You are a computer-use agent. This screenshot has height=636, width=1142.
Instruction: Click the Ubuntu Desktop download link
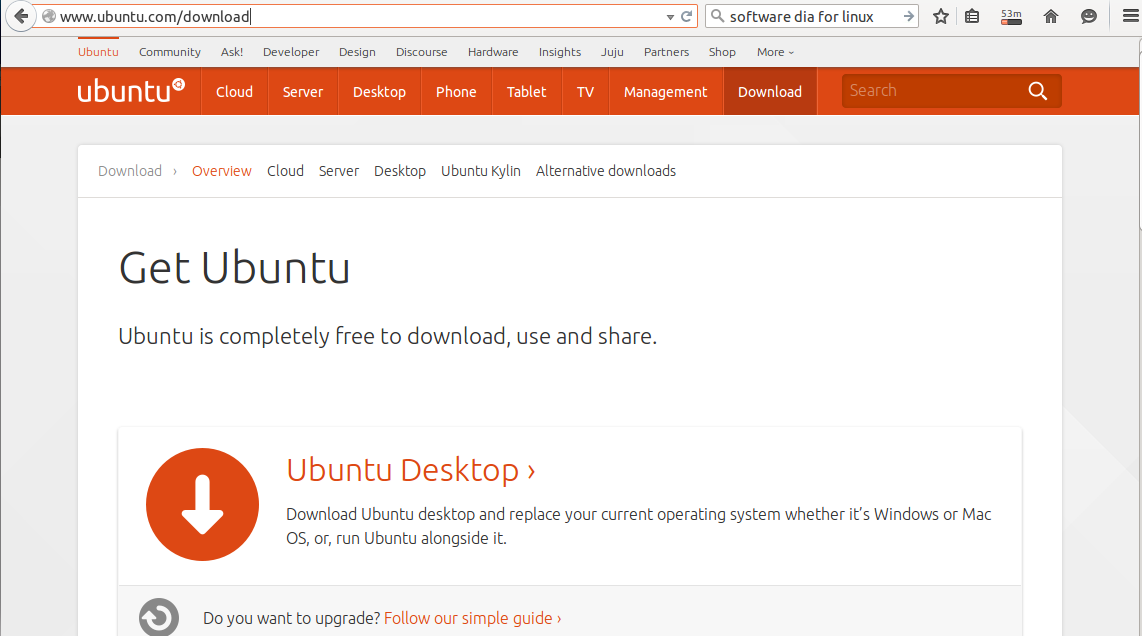(404, 470)
